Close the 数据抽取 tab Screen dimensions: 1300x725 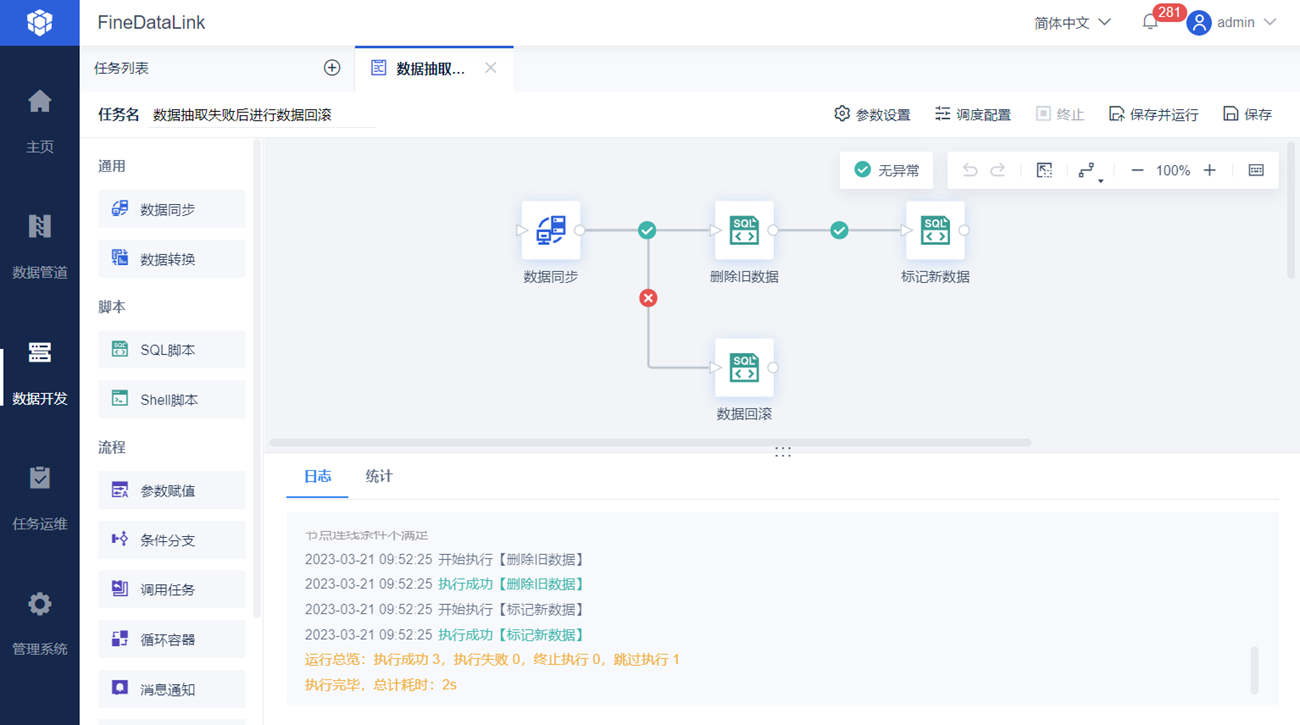coord(490,68)
